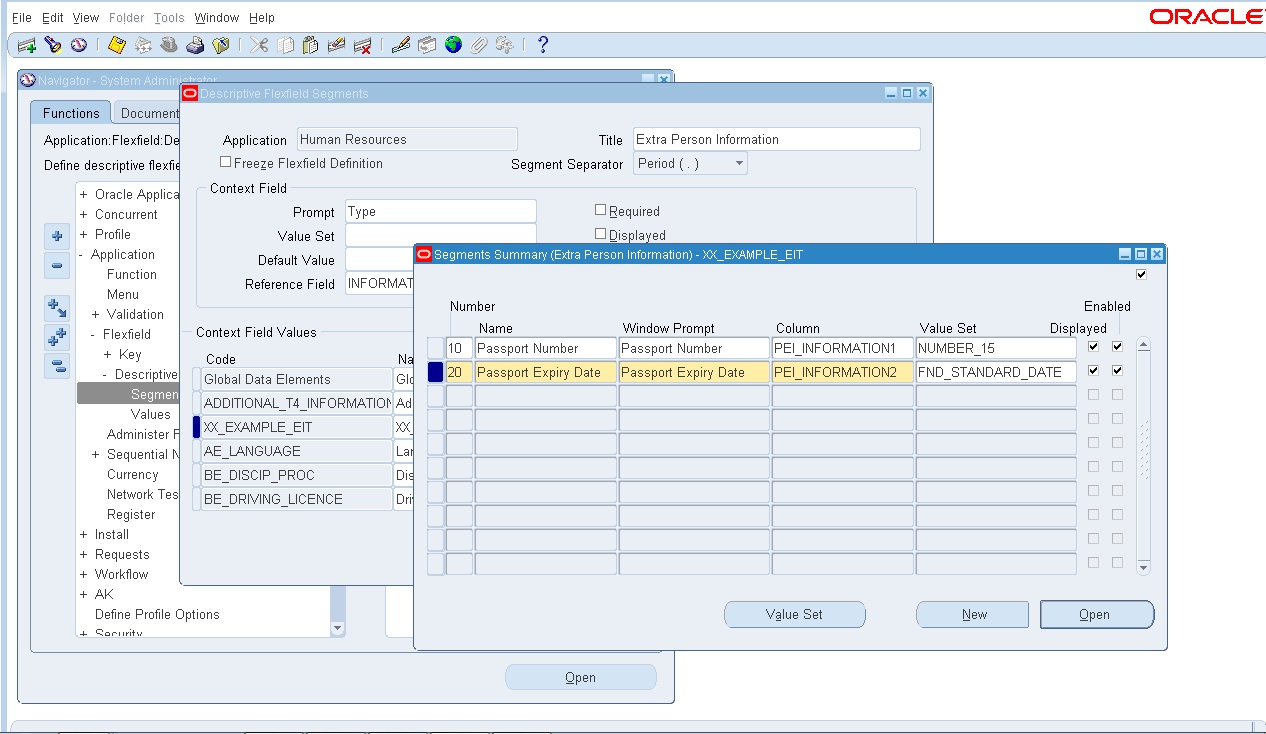
Task: Cut using the scissors toolbar icon
Action: 258,44
